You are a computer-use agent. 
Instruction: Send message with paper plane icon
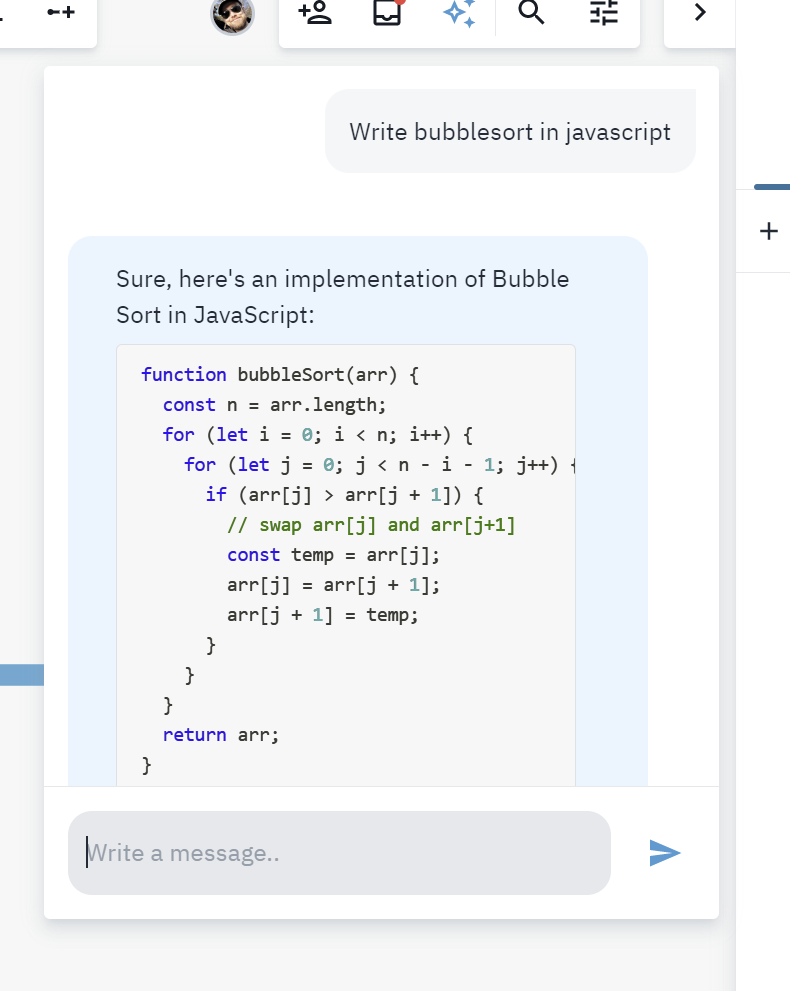665,853
